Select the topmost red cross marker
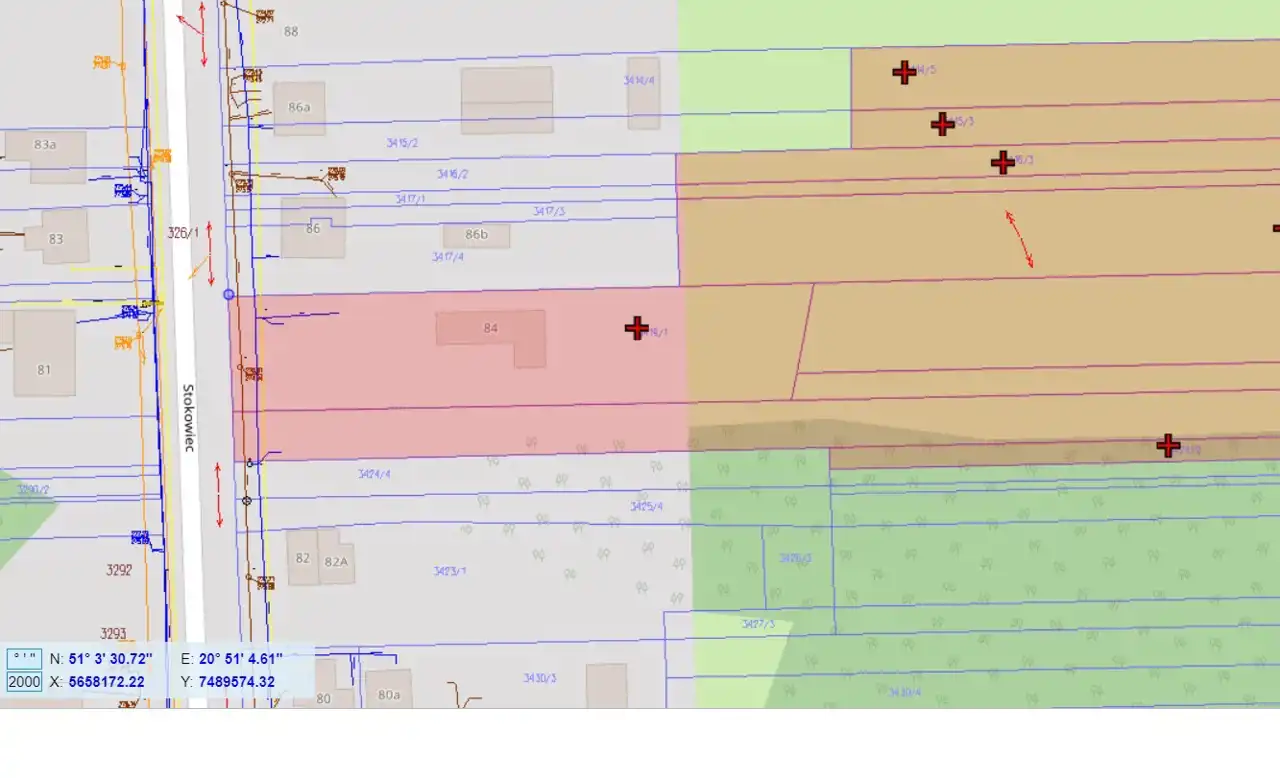1280x778 pixels. 904,72
